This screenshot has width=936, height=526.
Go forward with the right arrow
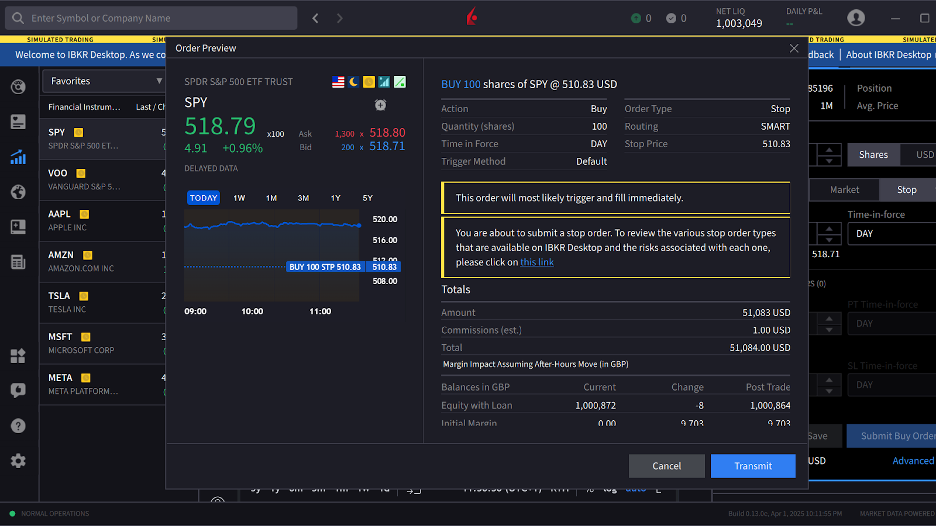click(x=340, y=19)
